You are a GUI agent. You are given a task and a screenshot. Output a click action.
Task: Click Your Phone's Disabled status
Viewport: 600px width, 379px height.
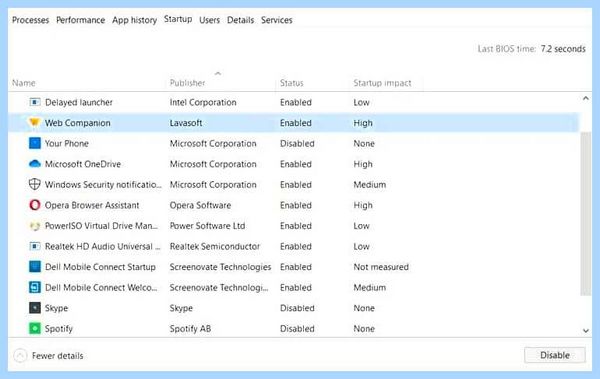tap(297, 144)
